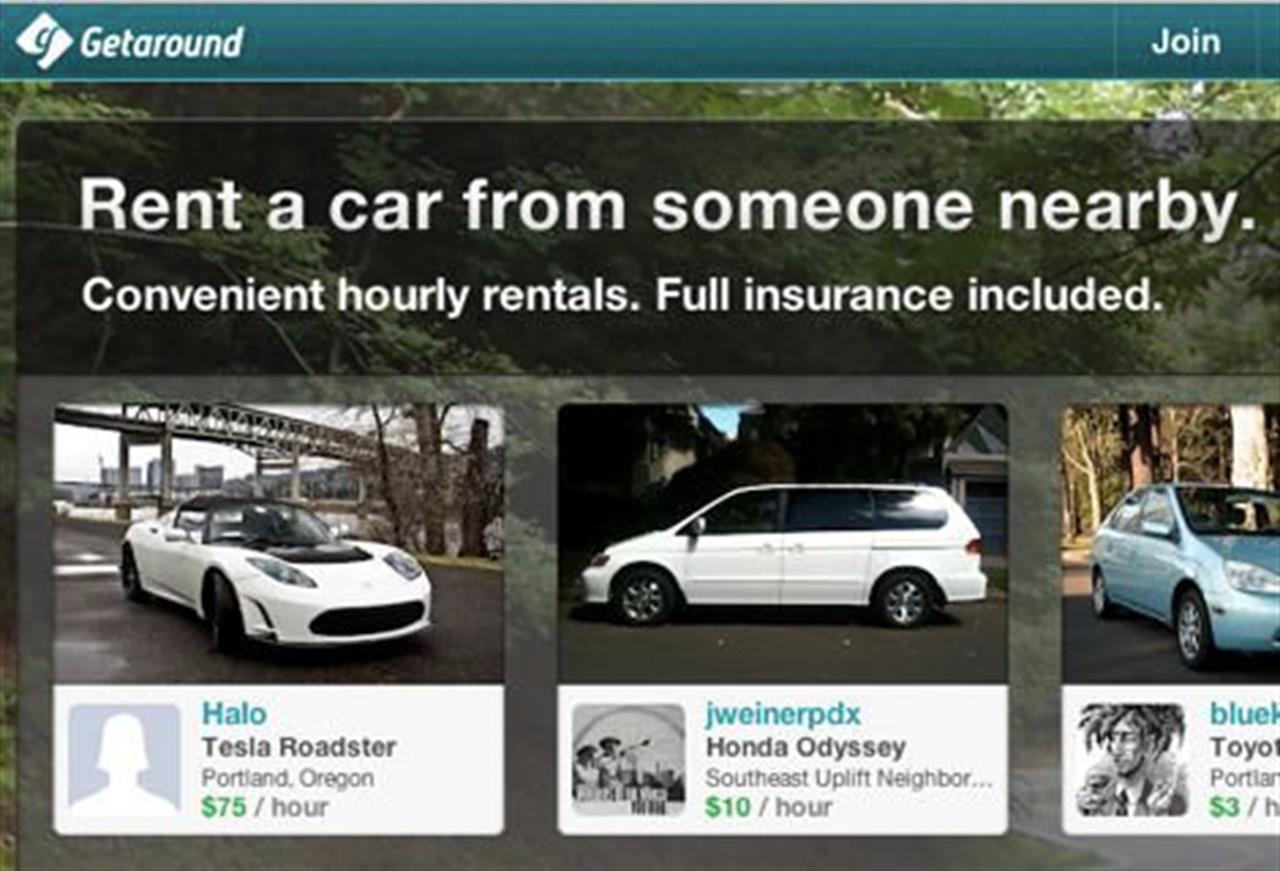The width and height of the screenshot is (1280, 871).
Task: Click the sketched portrait avatar
Action: coord(1133,760)
